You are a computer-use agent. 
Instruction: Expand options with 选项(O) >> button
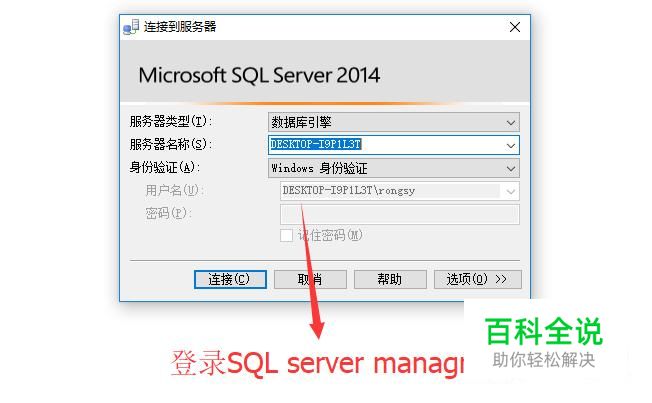coord(477,279)
